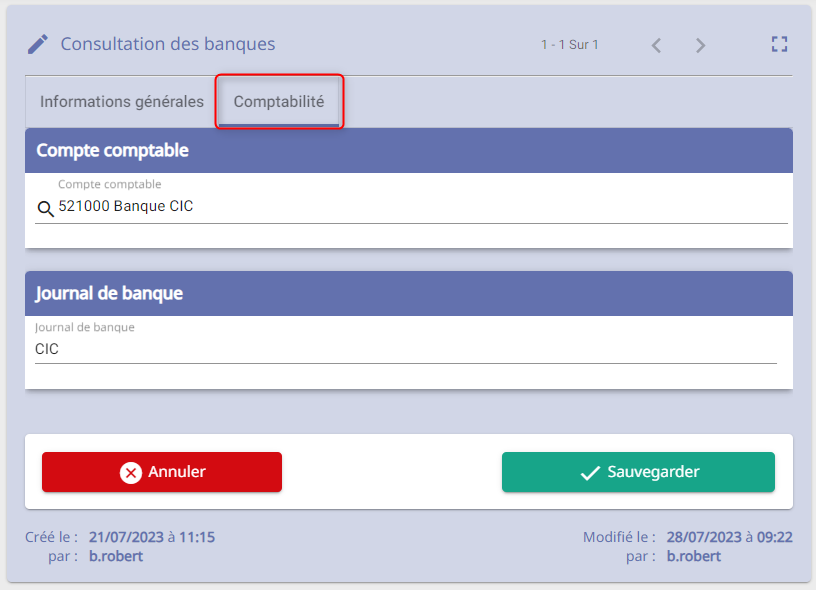Click the Journal de banque section header
This screenshot has height=590, width=816.
click(409, 293)
